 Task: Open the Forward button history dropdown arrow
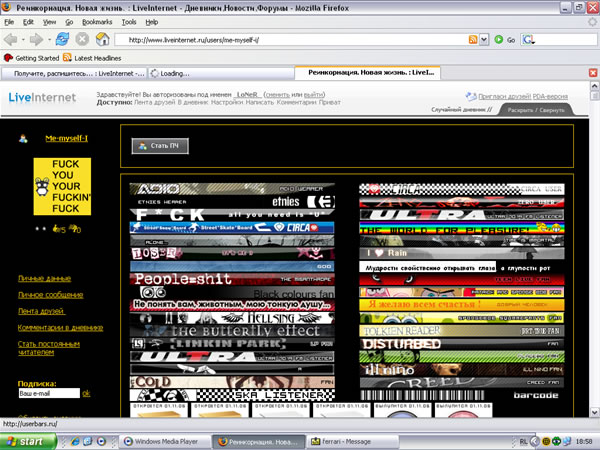click(x=49, y=39)
